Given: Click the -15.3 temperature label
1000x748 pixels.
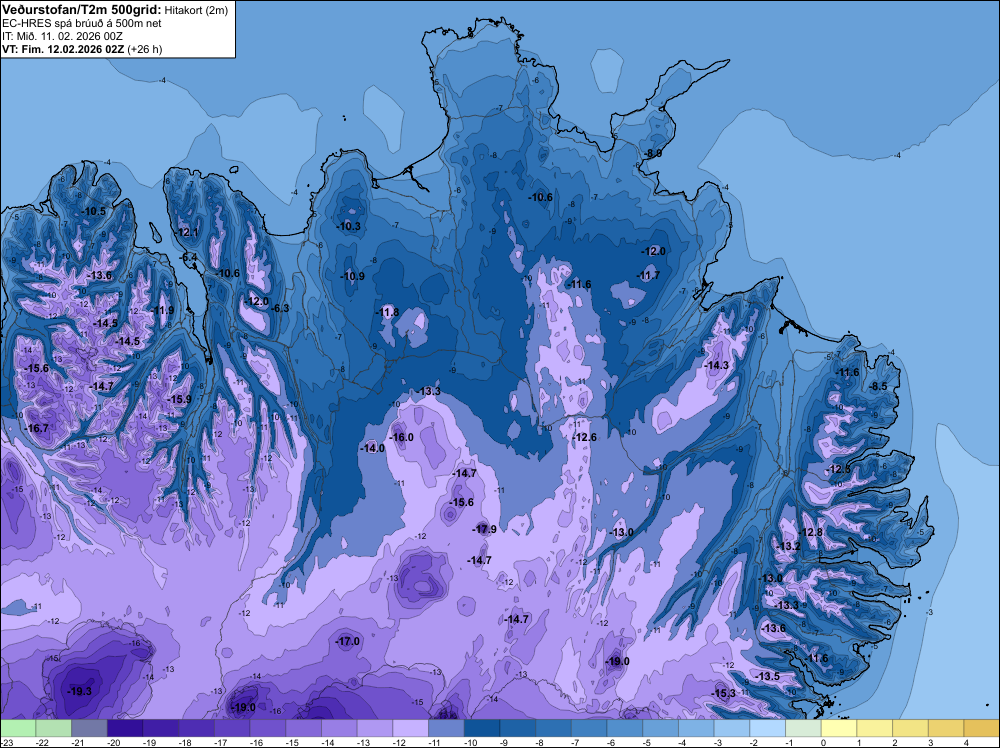Looking at the screenshot, I should tap(724, 693).
